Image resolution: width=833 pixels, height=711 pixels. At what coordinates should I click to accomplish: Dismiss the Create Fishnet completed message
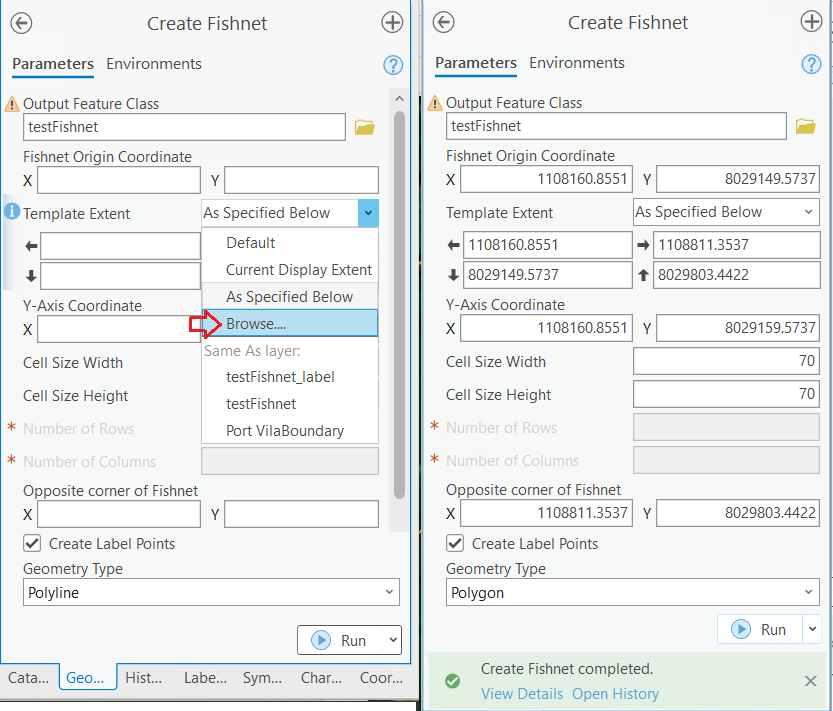[x=811, y=681]
